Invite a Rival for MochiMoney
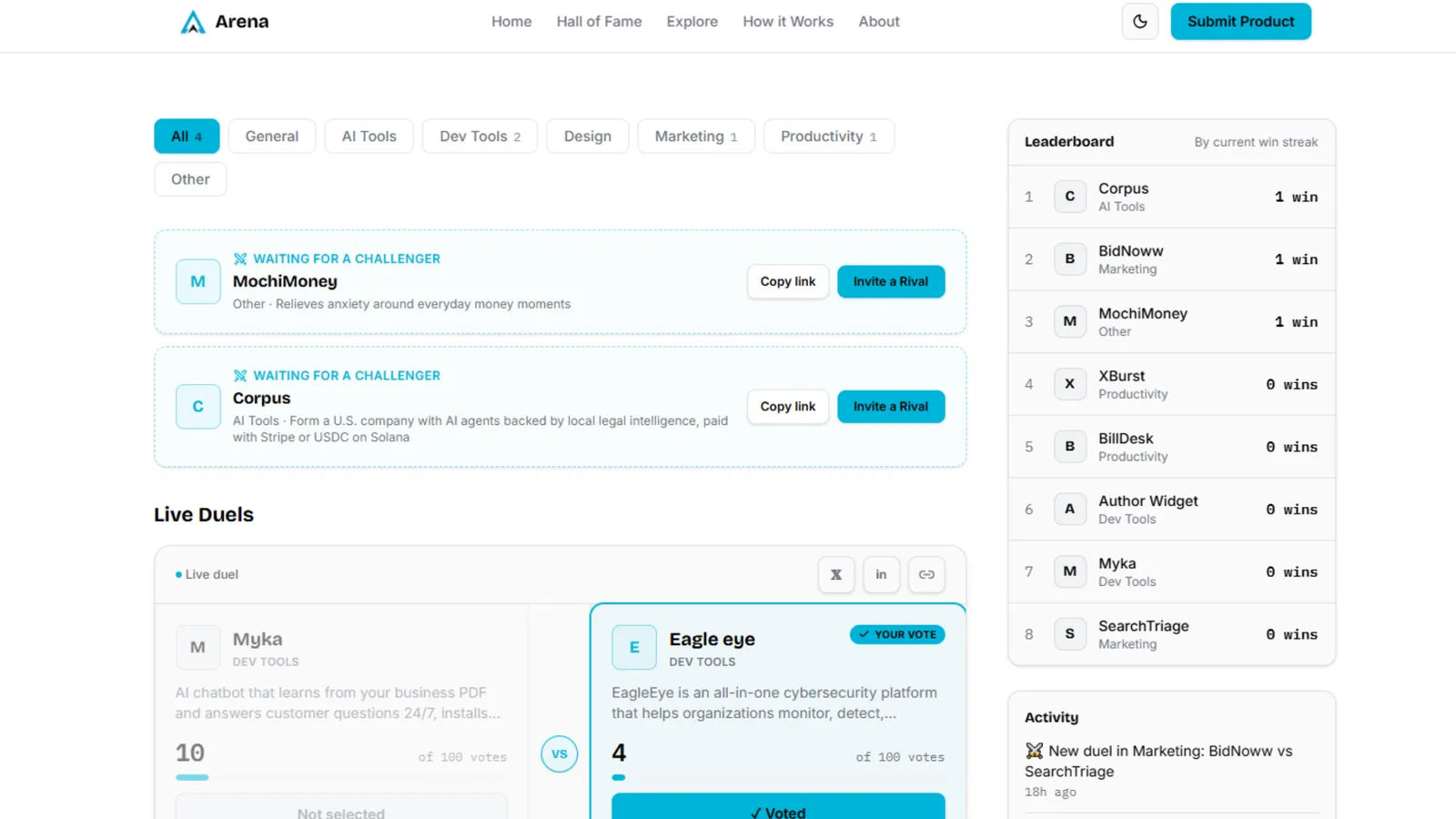Viewport: 1456px width, 819px height. pos(891,282)
